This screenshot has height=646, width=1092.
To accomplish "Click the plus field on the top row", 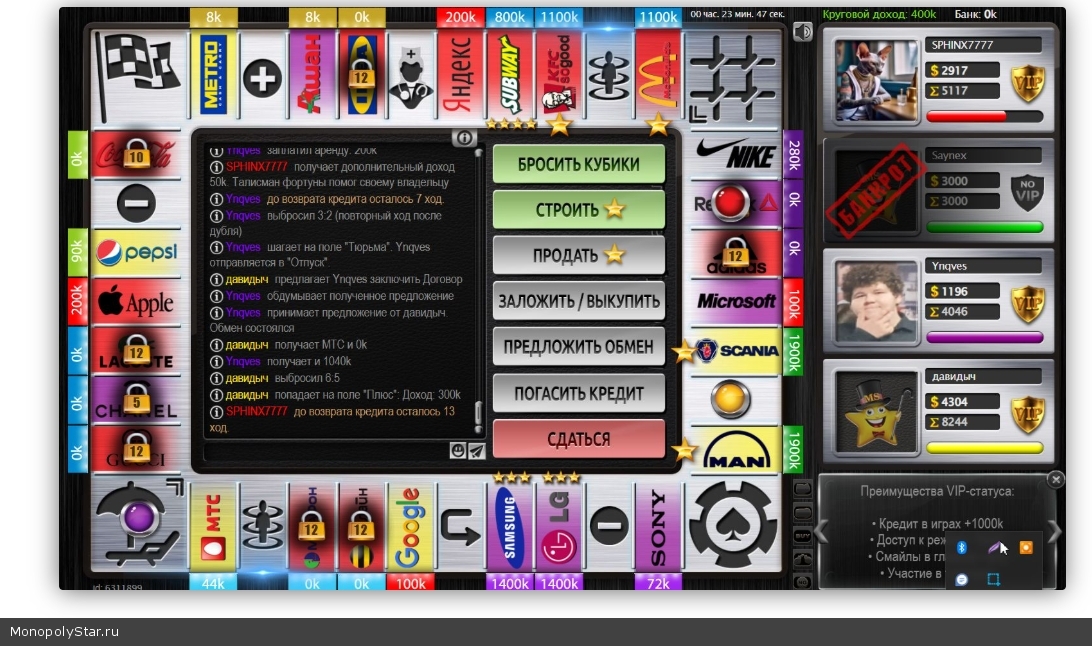I will (263, 77).
